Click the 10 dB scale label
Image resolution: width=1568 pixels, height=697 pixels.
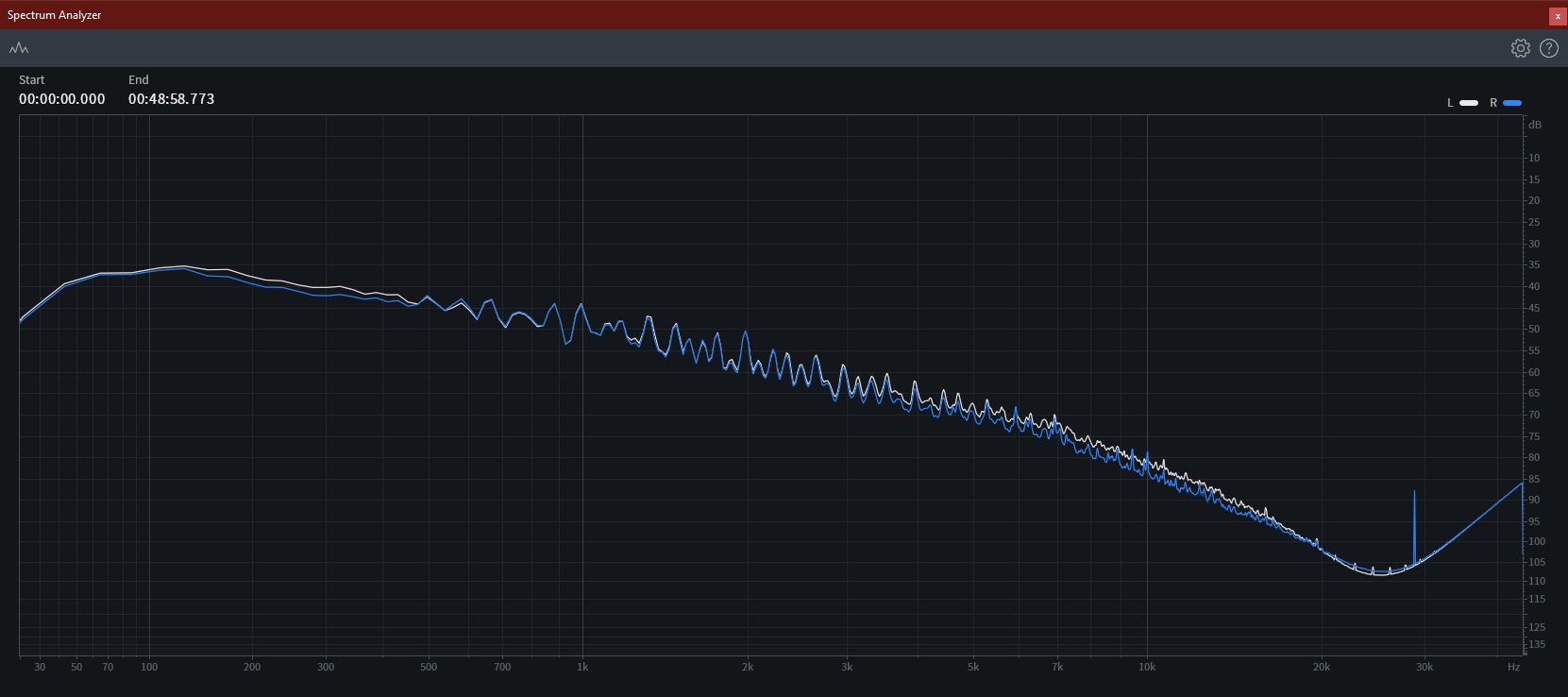click(x=1534, y=159)
